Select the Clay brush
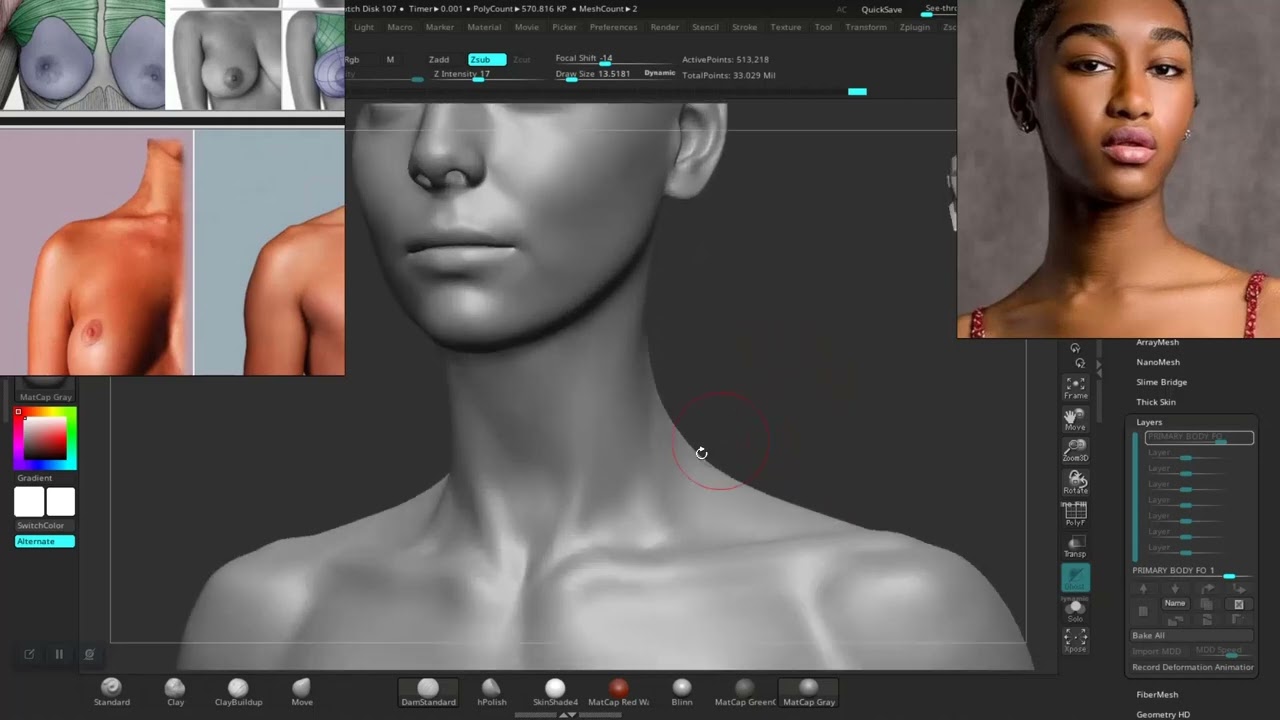 tap(175, 692)
